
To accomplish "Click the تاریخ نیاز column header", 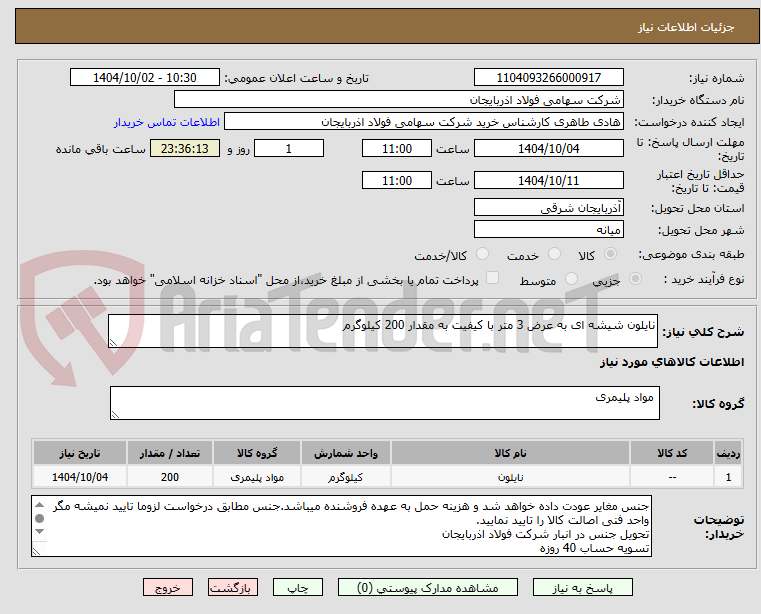I will pyautogui.click(x=80, y=453).
